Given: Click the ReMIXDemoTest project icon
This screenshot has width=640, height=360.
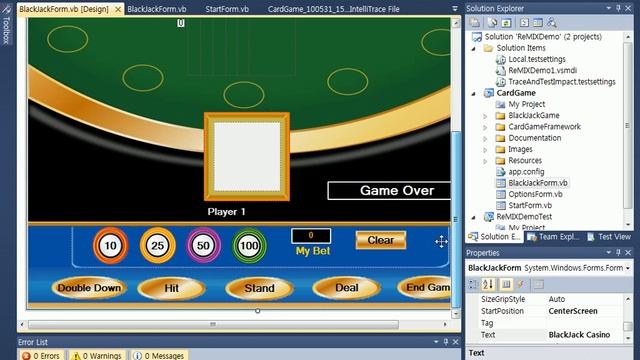Looking at the screenshot, I should click(489, 217).
